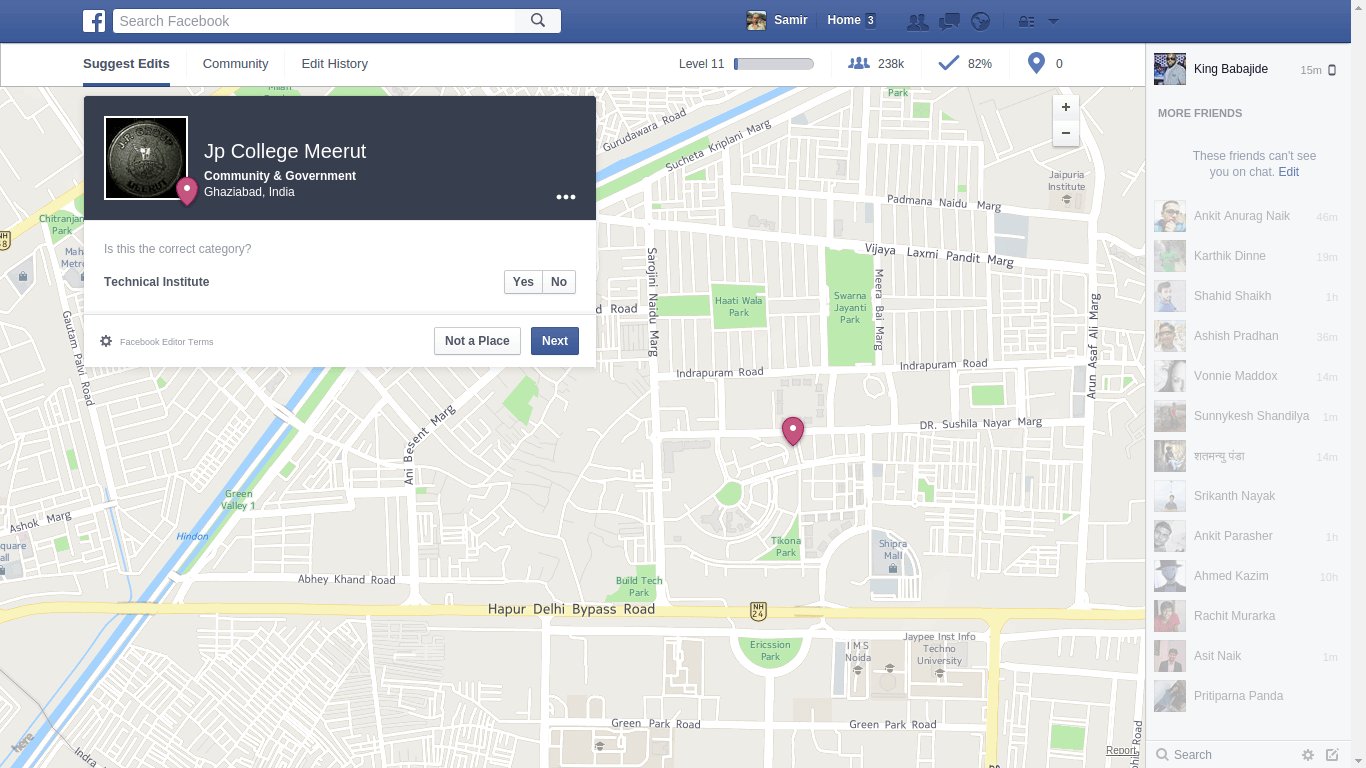Click the search magnifier button
Viewport: 1366px width, 768px height.
point(538,21)
